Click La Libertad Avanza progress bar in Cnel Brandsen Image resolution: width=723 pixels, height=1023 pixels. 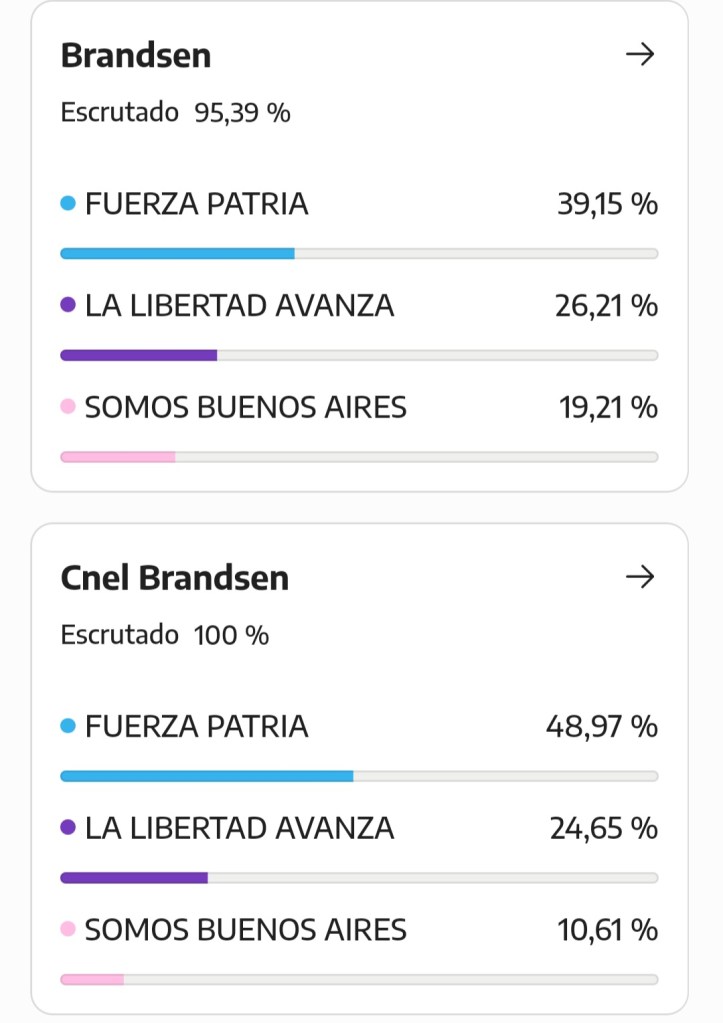click(359, 878)
